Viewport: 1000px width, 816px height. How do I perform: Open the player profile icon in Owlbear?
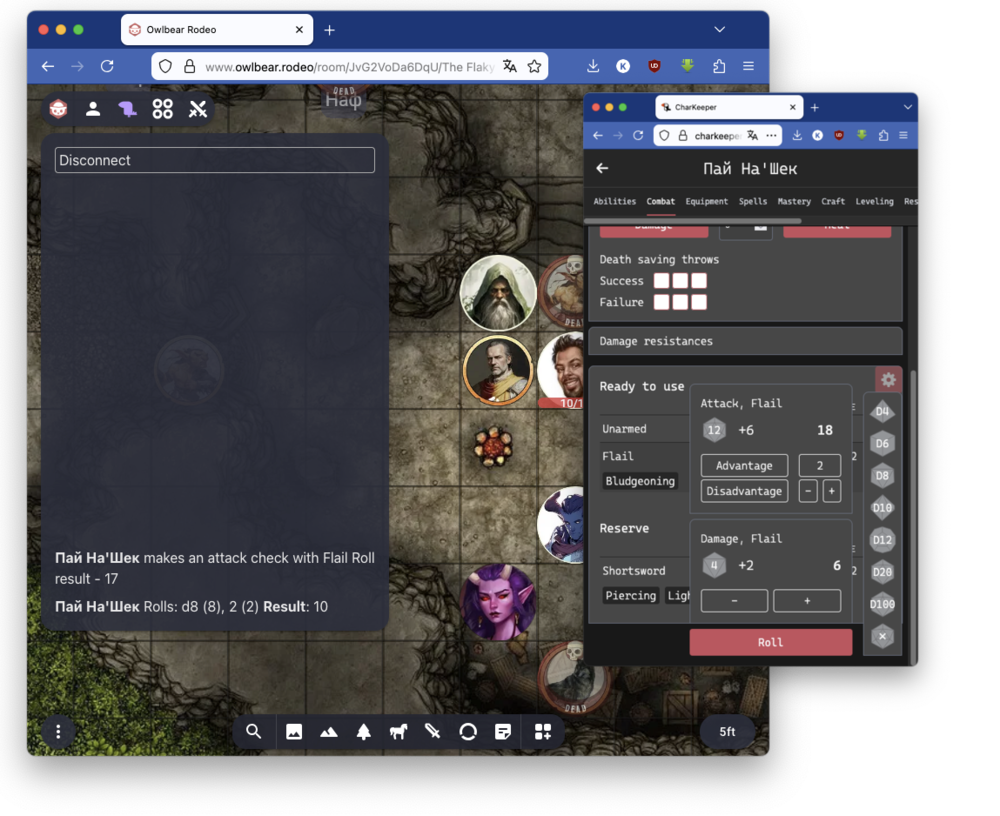(93, 110)
